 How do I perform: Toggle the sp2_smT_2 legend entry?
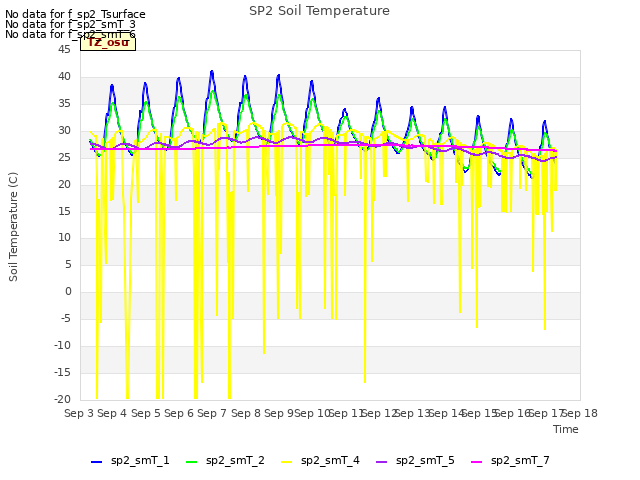coord(225,461)
